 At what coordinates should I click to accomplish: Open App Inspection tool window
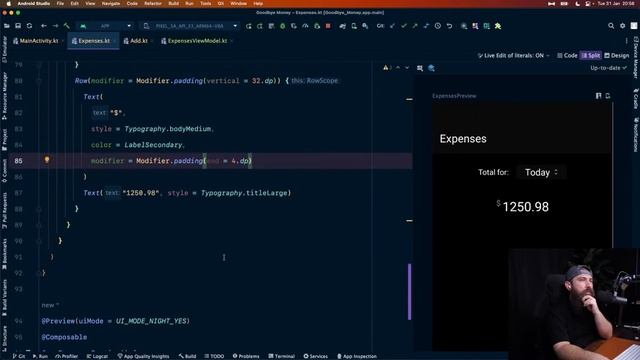(357, 356)
